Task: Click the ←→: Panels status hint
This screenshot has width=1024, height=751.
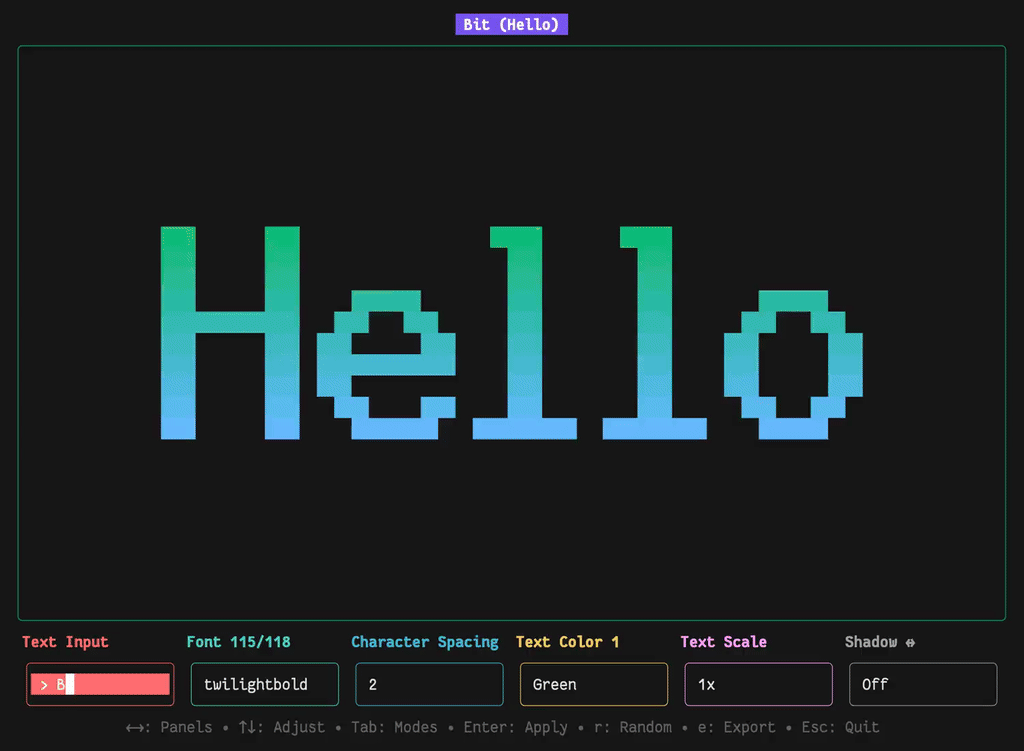Action: [167, 727]
